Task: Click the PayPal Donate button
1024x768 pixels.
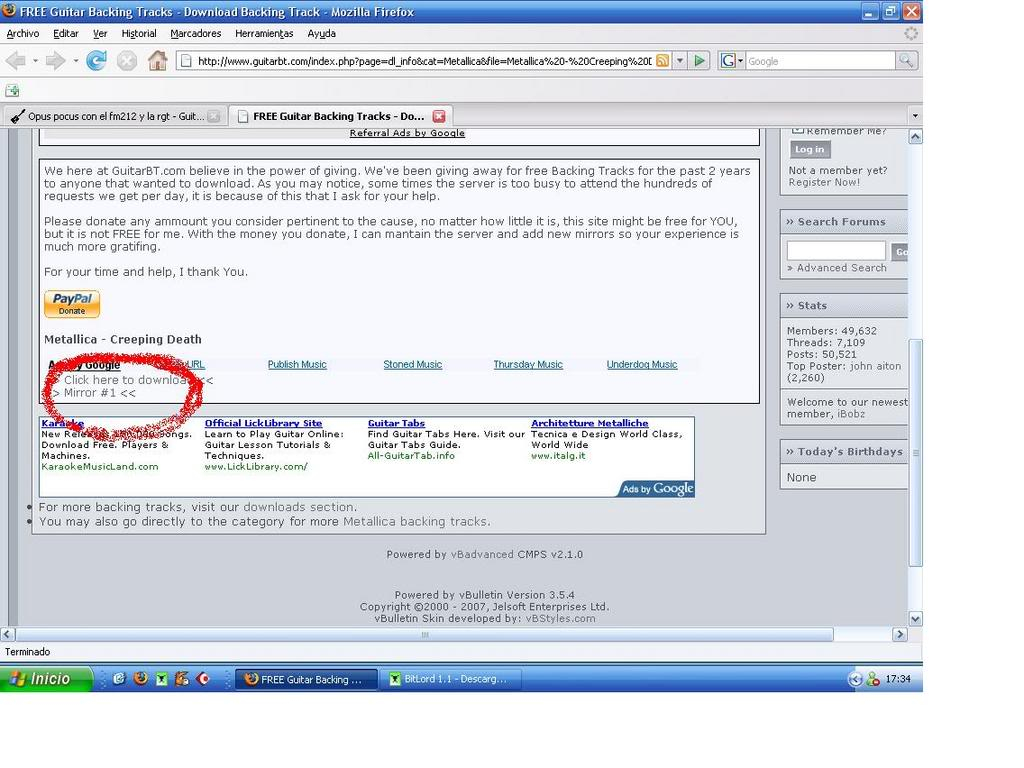Action: coord(72,304)
